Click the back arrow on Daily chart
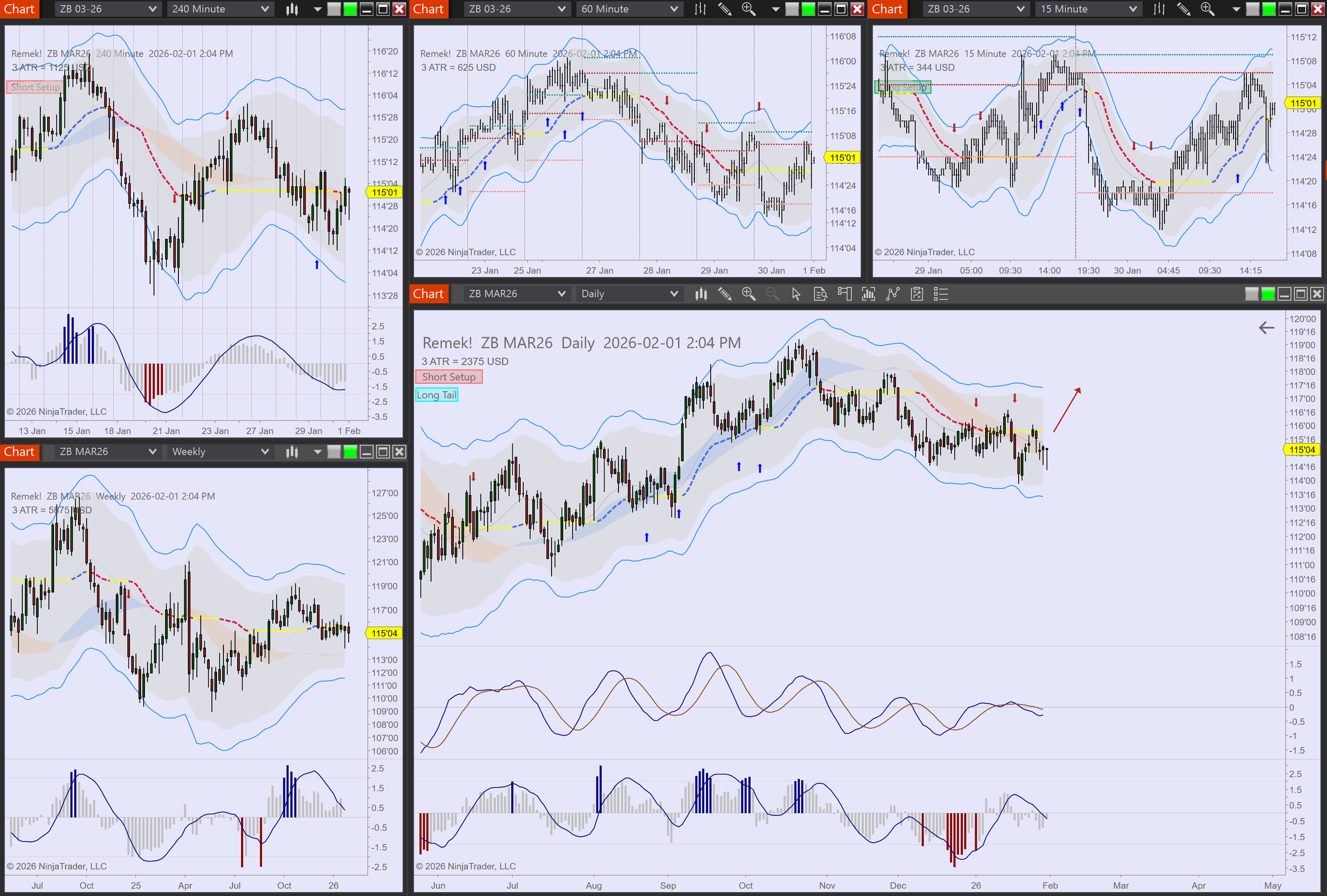Image resolution: width=1327 pixels, height=896 pixels. tap(1266, 328)
